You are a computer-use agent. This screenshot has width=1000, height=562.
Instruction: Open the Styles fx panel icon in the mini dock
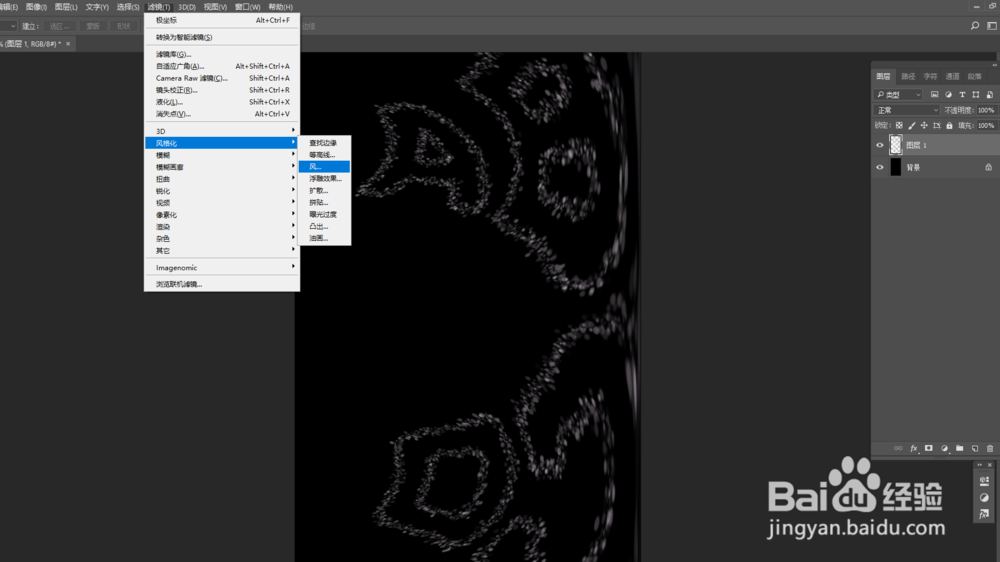(x=984, y=514)
